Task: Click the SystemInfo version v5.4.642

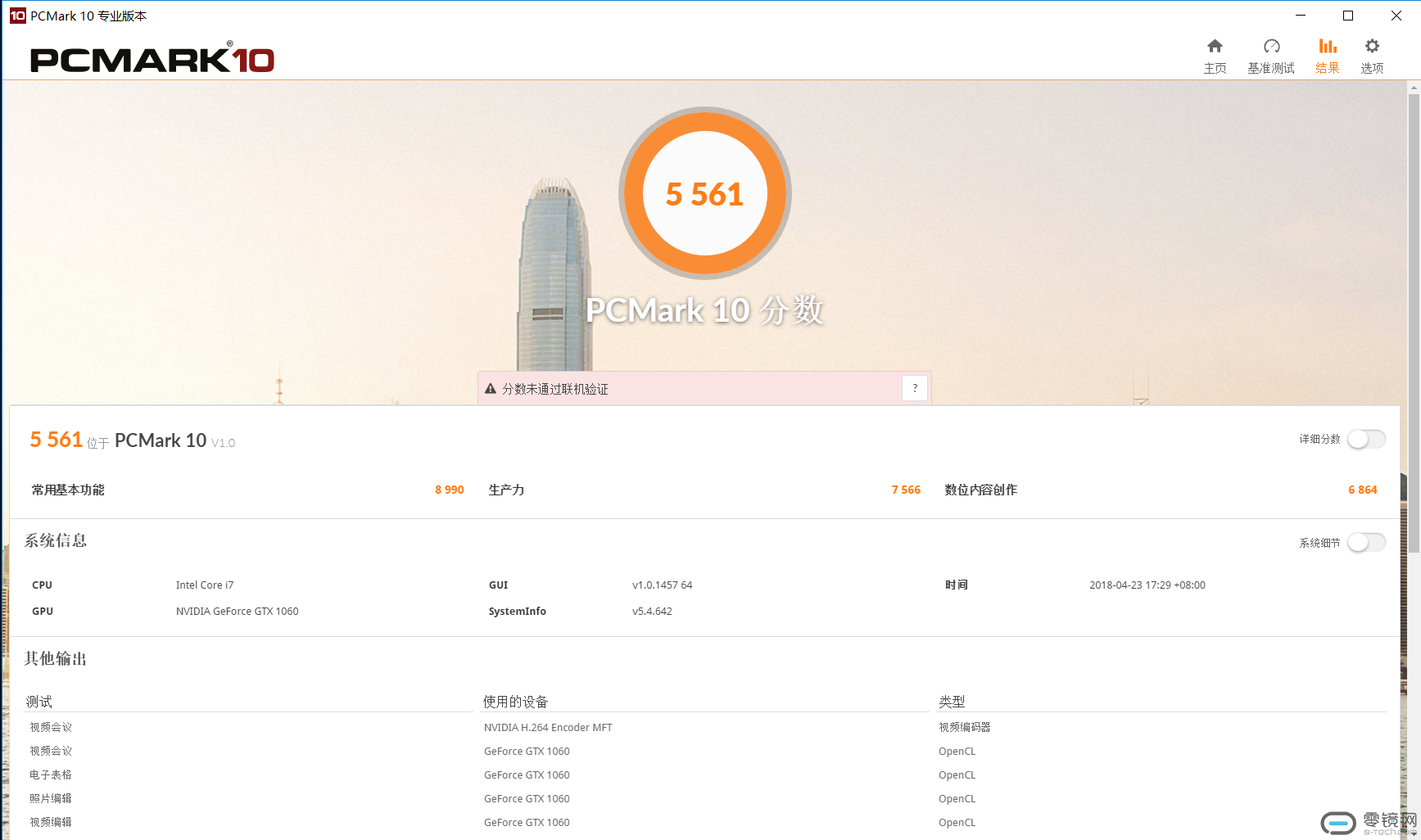Action: click(x=652, y=611)
